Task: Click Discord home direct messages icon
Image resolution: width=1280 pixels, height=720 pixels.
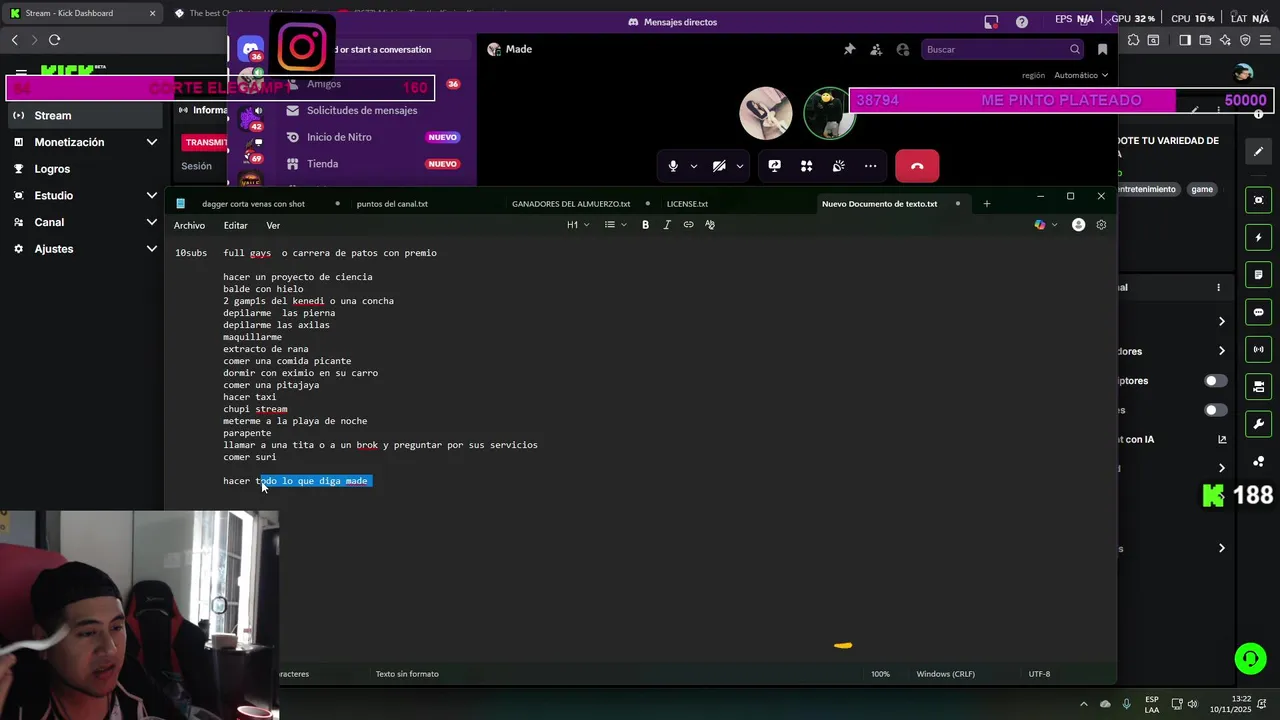Action: coord(250,49)
